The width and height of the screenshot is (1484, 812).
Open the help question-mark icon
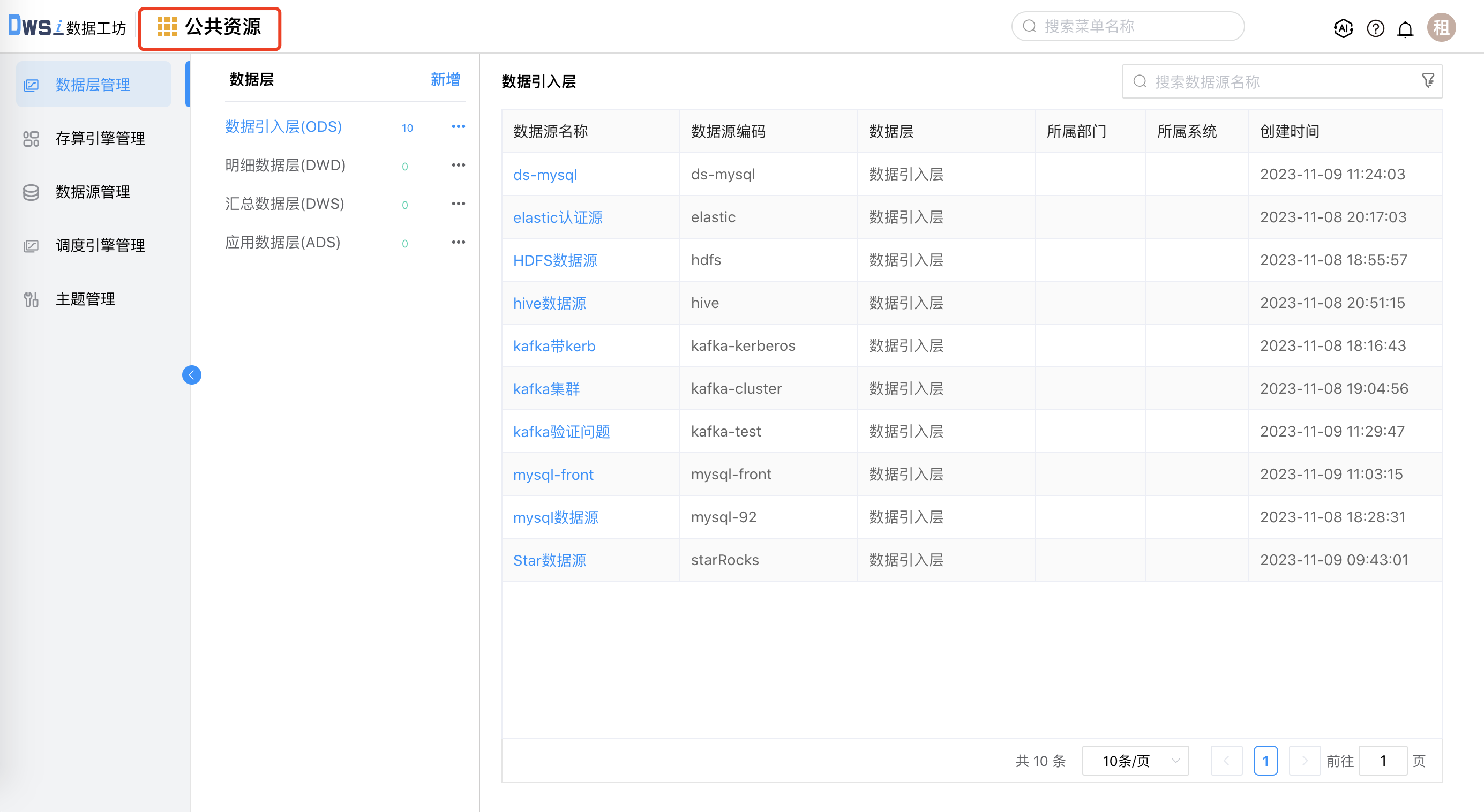(x=1376, y=28)
